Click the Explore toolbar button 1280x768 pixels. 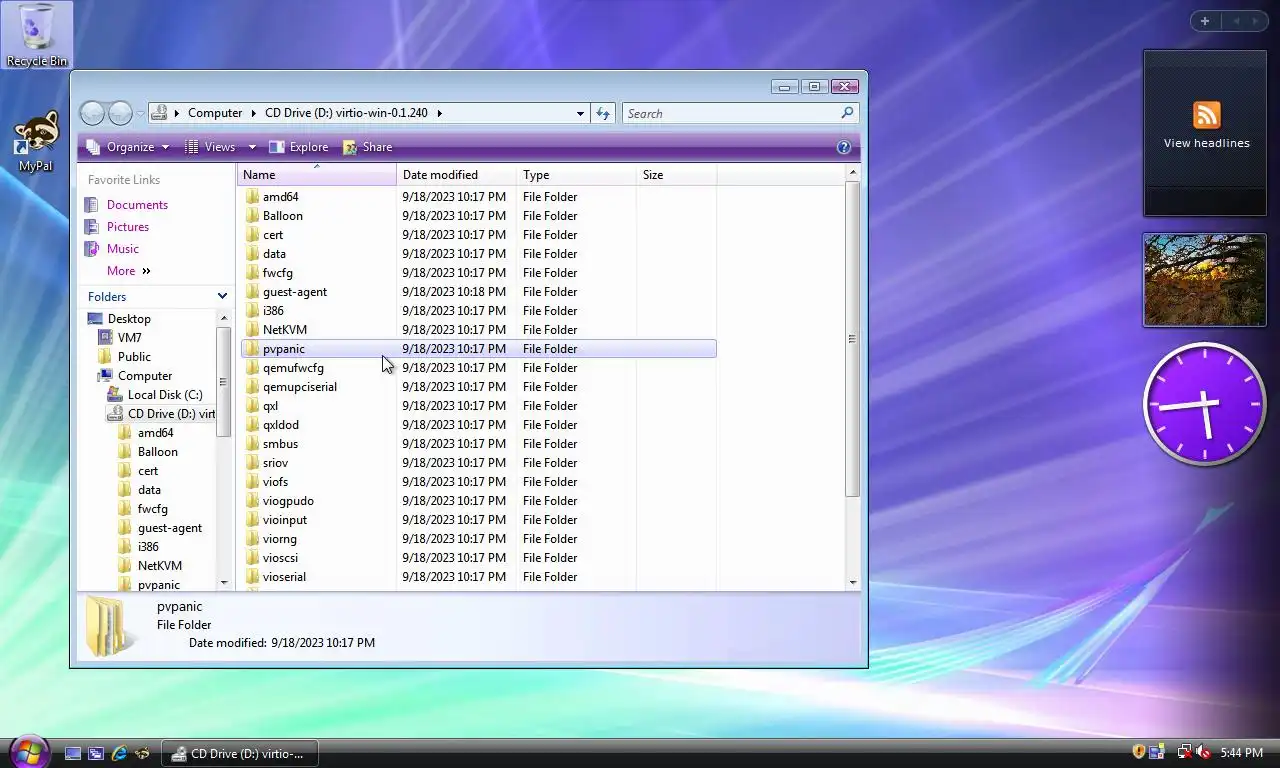click(298, 147)
